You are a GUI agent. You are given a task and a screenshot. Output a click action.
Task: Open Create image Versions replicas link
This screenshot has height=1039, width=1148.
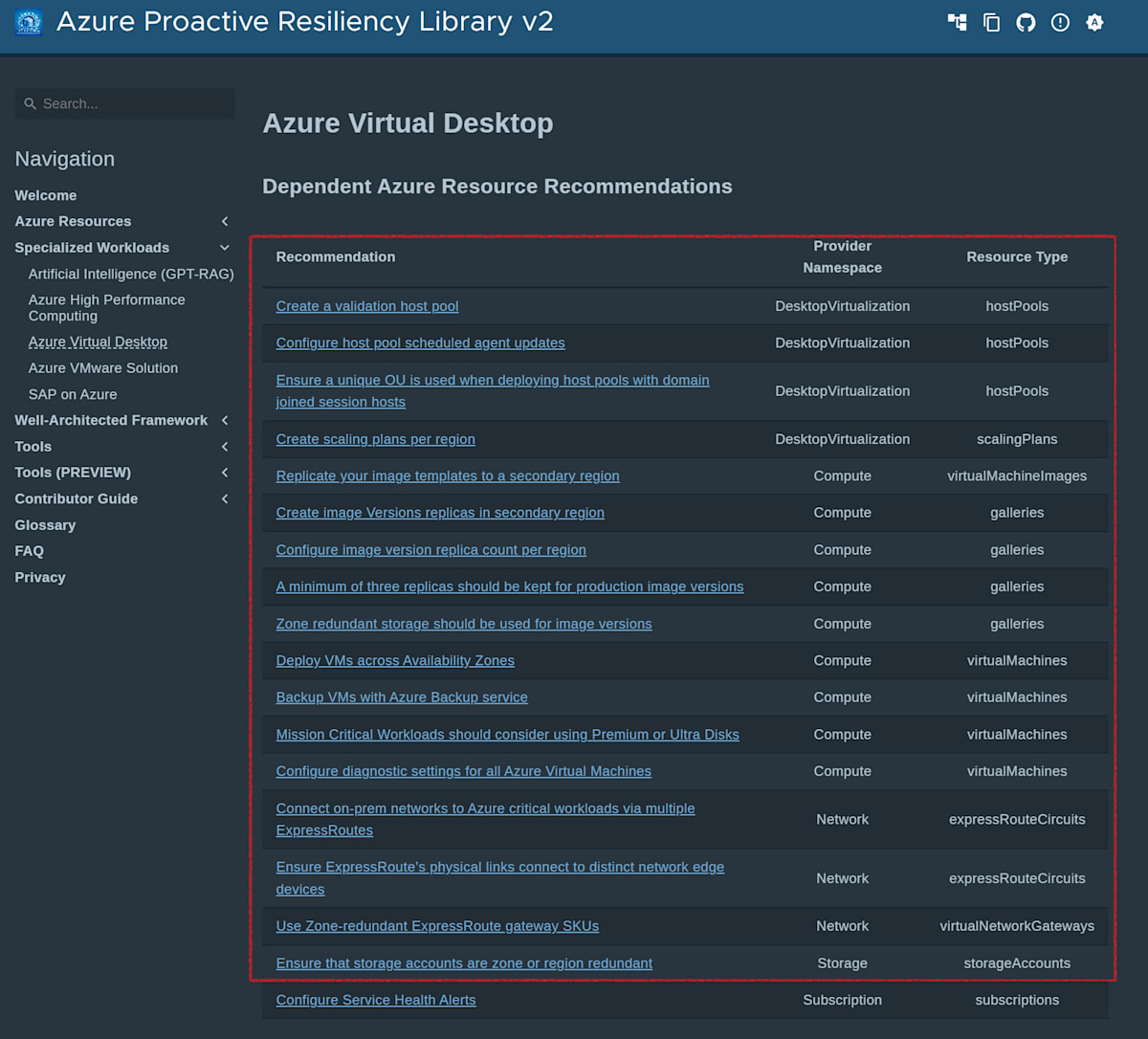point(440,513)
